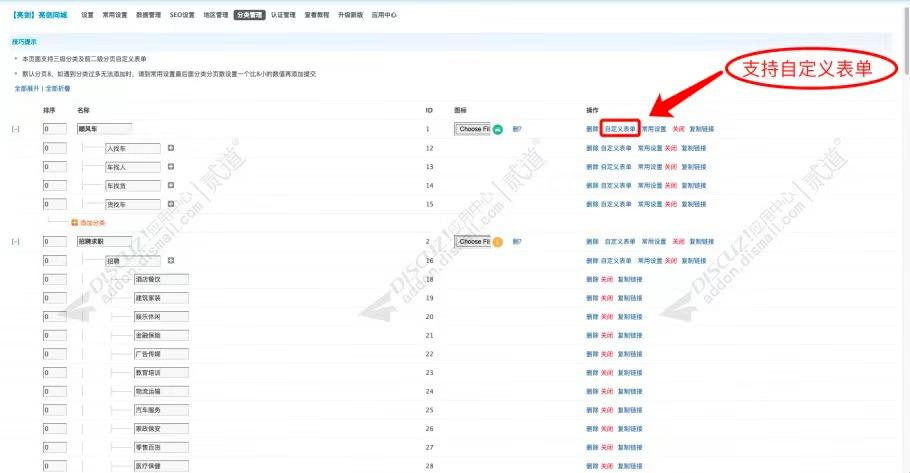
Task: Open the 认证管理 tab
Action: (x=283, y=15)
